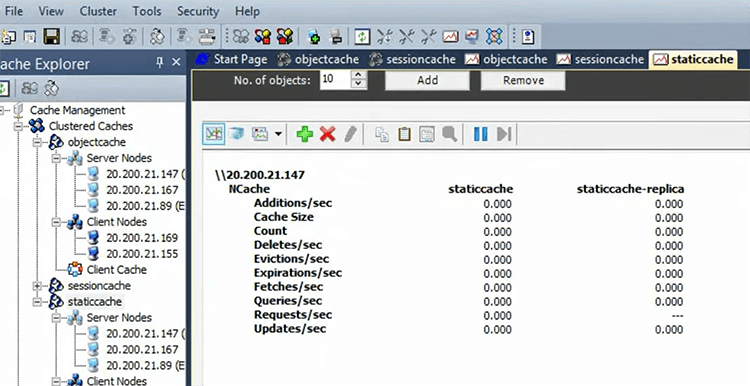Open the File menu
Viewport: 750px width, 386px height.
13,11
